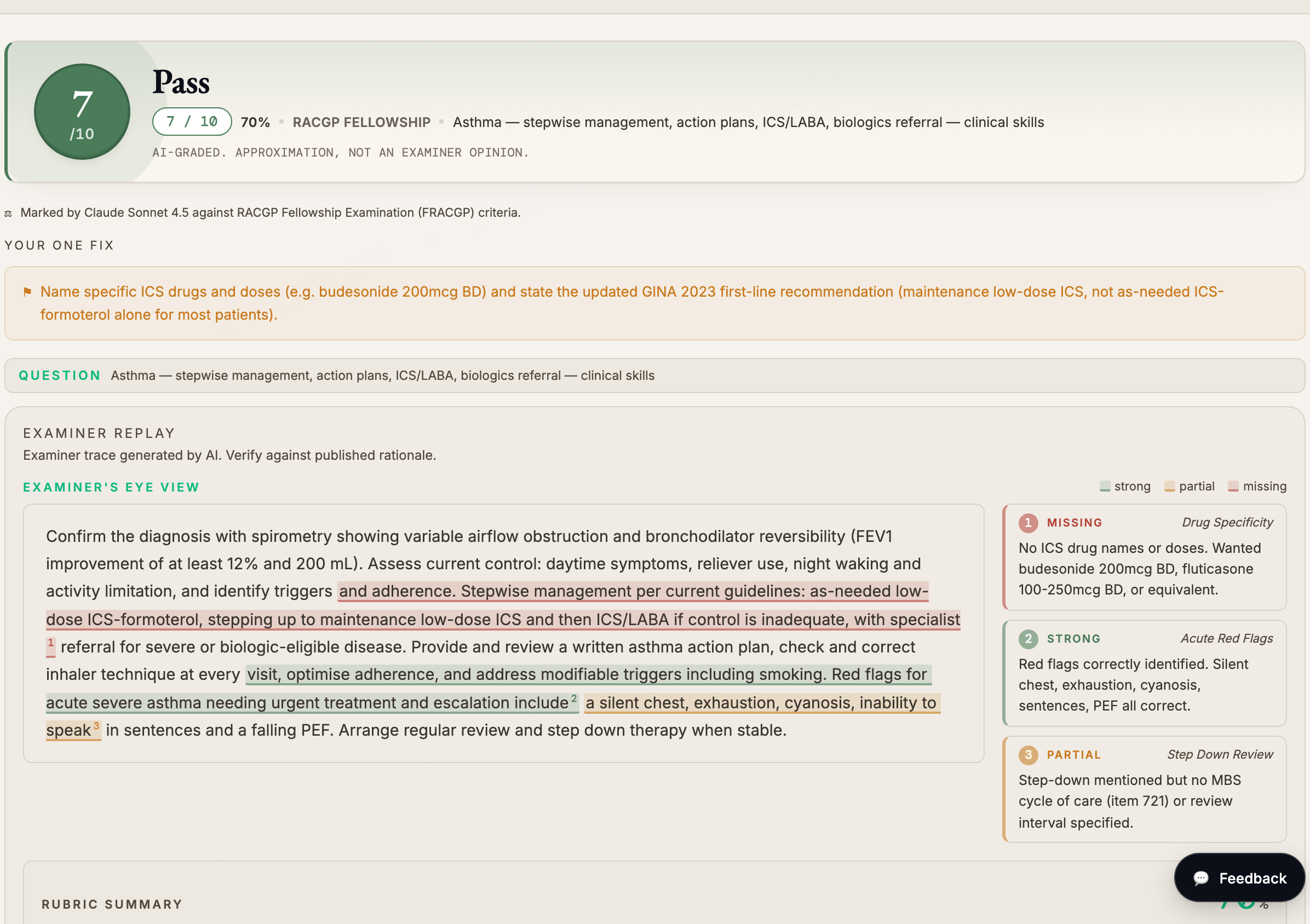Viewport: 1310px width, 924px height.
Task: Click the YOUR ONE FIX heading
Action: tap(59, 245)
